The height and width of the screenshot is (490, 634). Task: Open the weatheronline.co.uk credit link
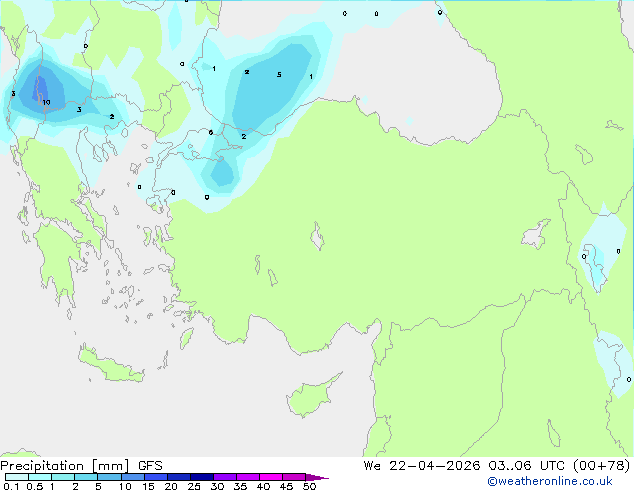(x=550, y=481)
